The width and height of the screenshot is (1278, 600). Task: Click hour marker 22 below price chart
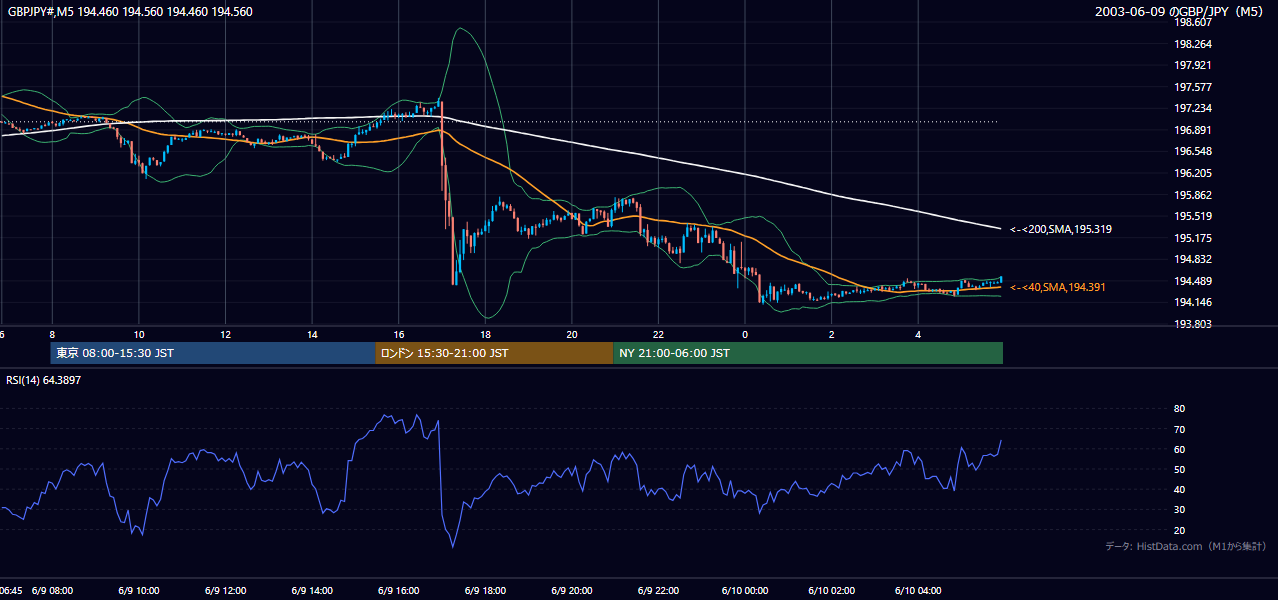tap(658, 334)
